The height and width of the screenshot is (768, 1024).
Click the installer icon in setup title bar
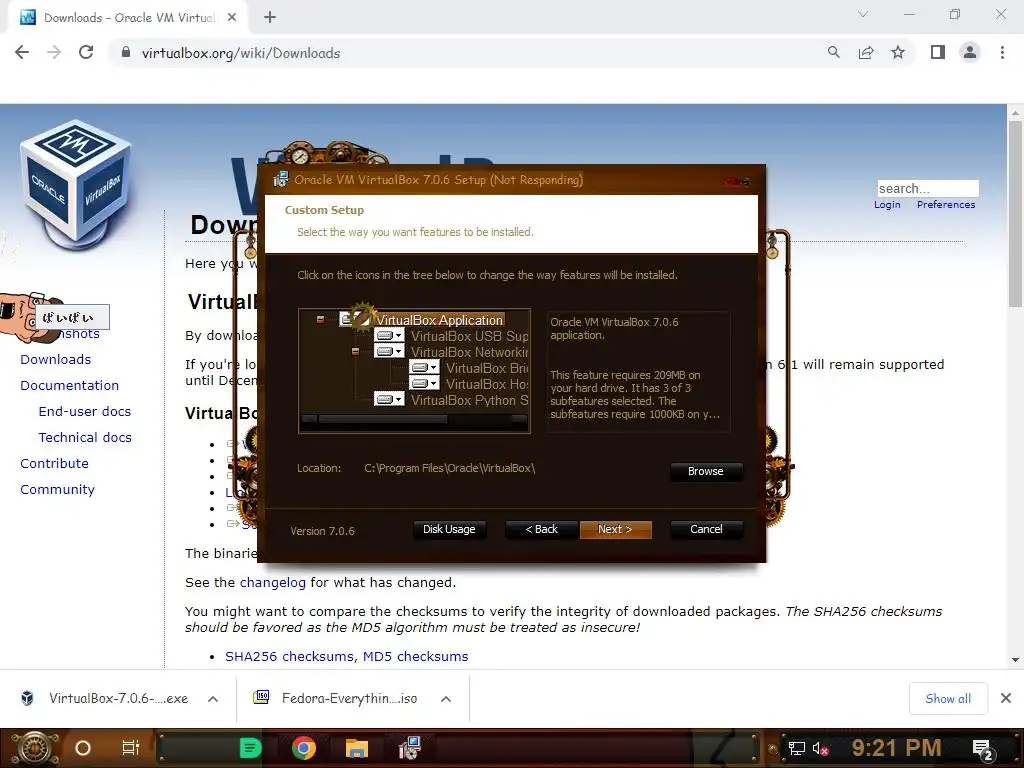(x=281, y=180)
